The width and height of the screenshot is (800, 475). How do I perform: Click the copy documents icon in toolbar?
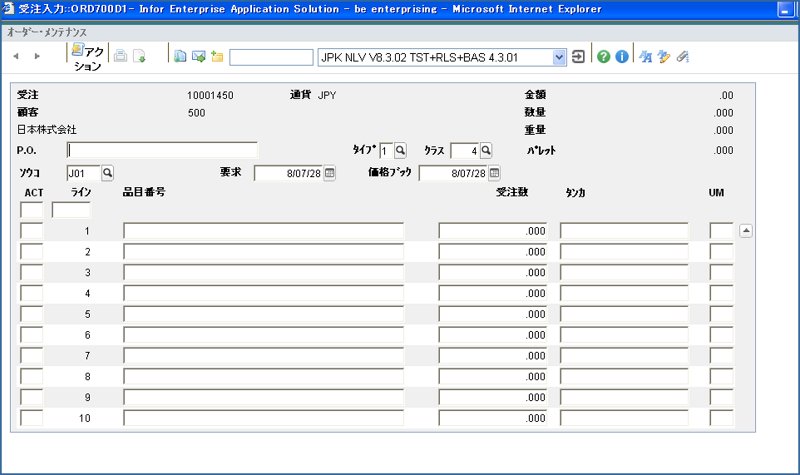(180, 56)
